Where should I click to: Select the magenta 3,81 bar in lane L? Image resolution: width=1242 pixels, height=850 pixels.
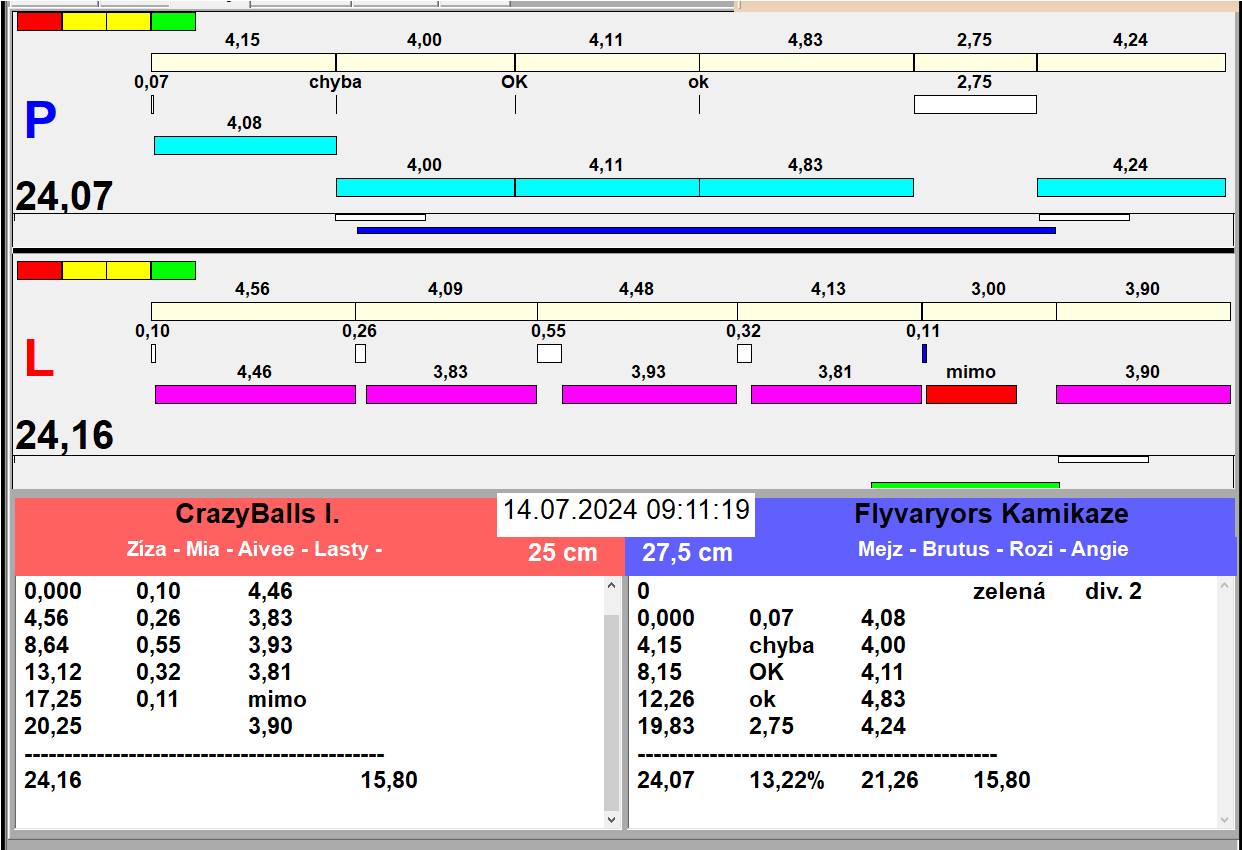[836, 394]
